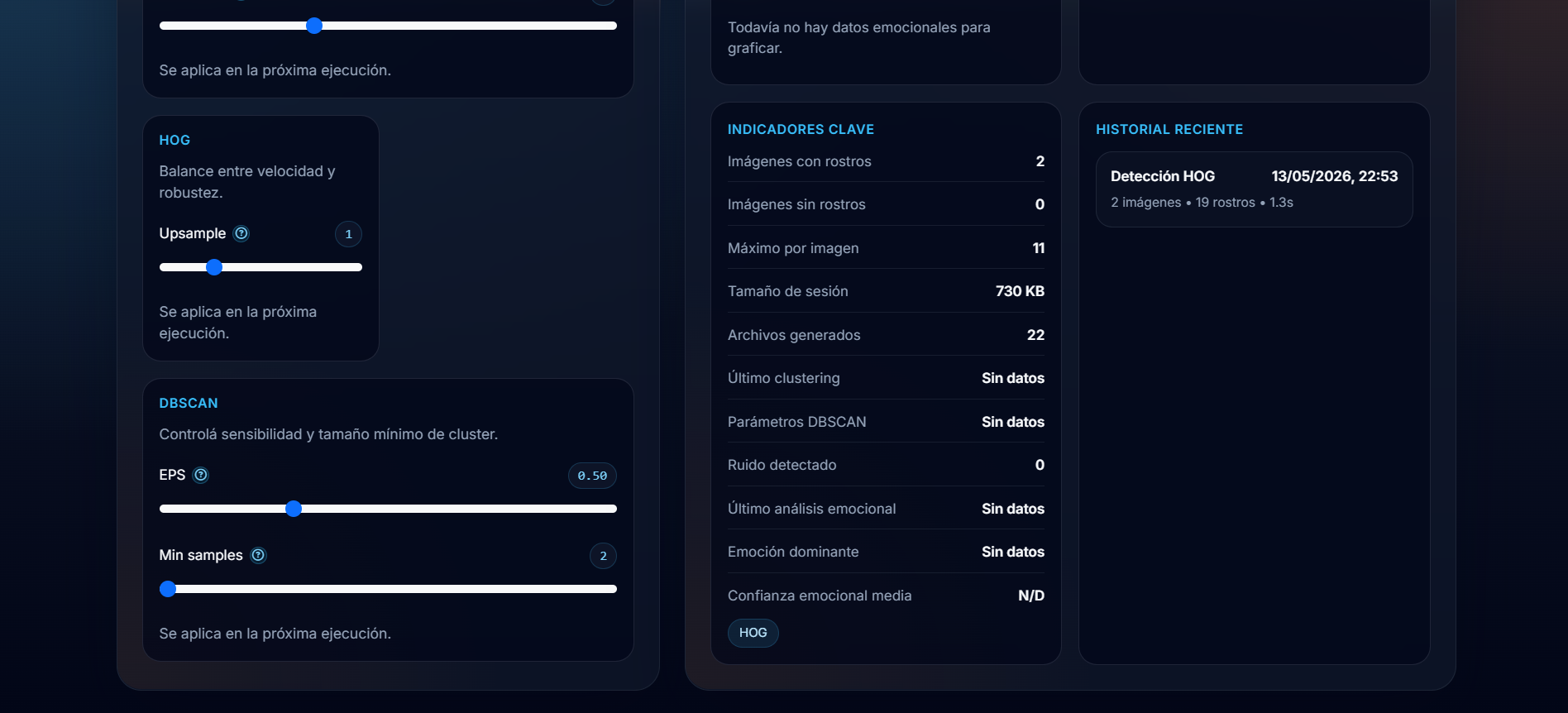Open the Upsample help icon
Viewport: 1568px width, 713px height.
pos(241,233)
